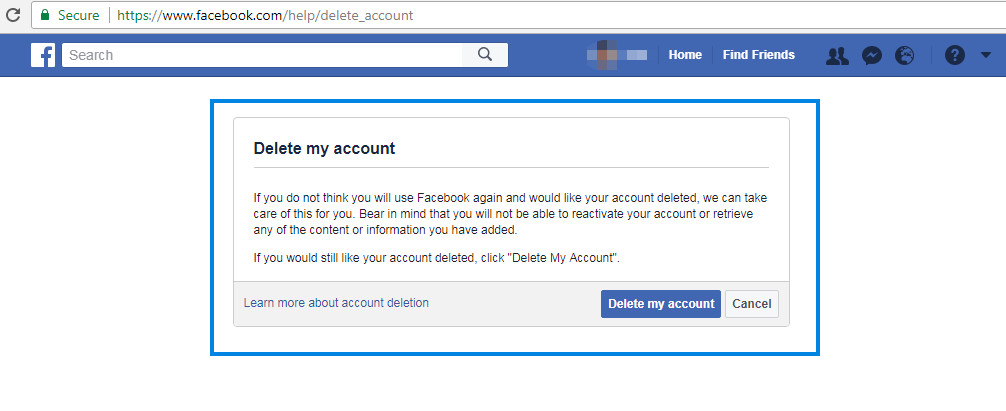Viewport: 1006px width, 411px height.
Task: Click the blue Delete my account button
Action: tap(661, 304)
